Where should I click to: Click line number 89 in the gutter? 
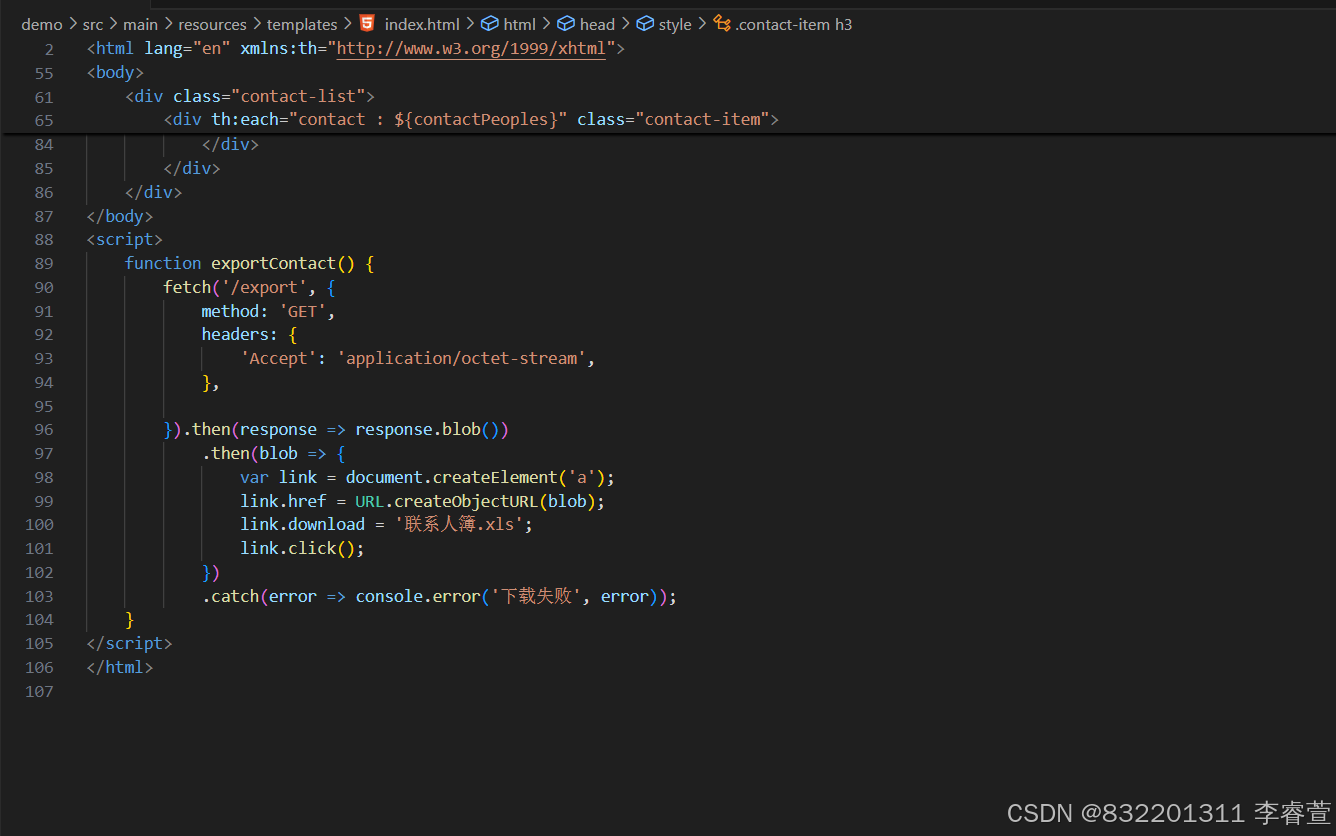click(43, 262)
